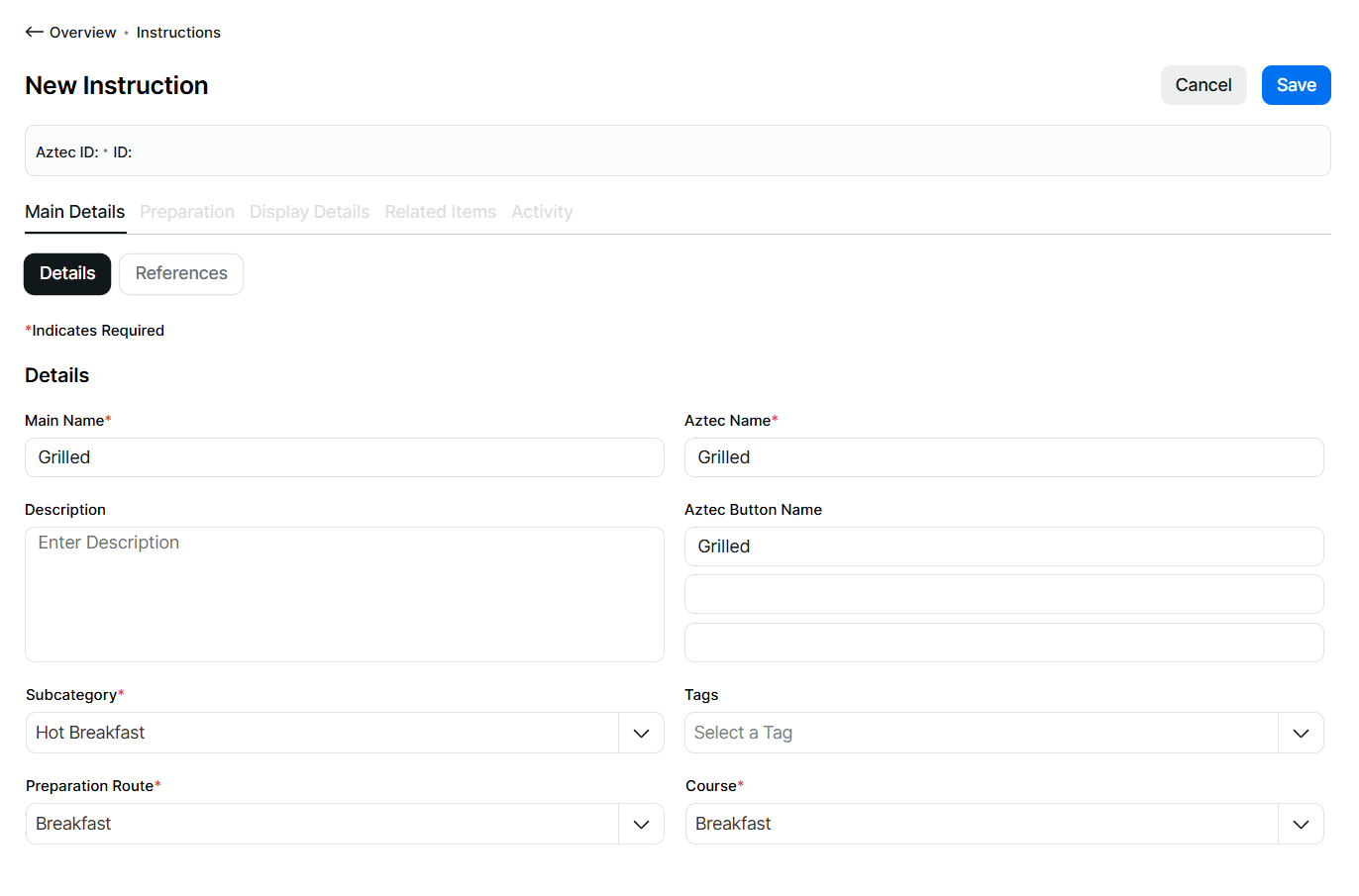
Task: Expand the Course dropdown chevron
Action: 1301,825
